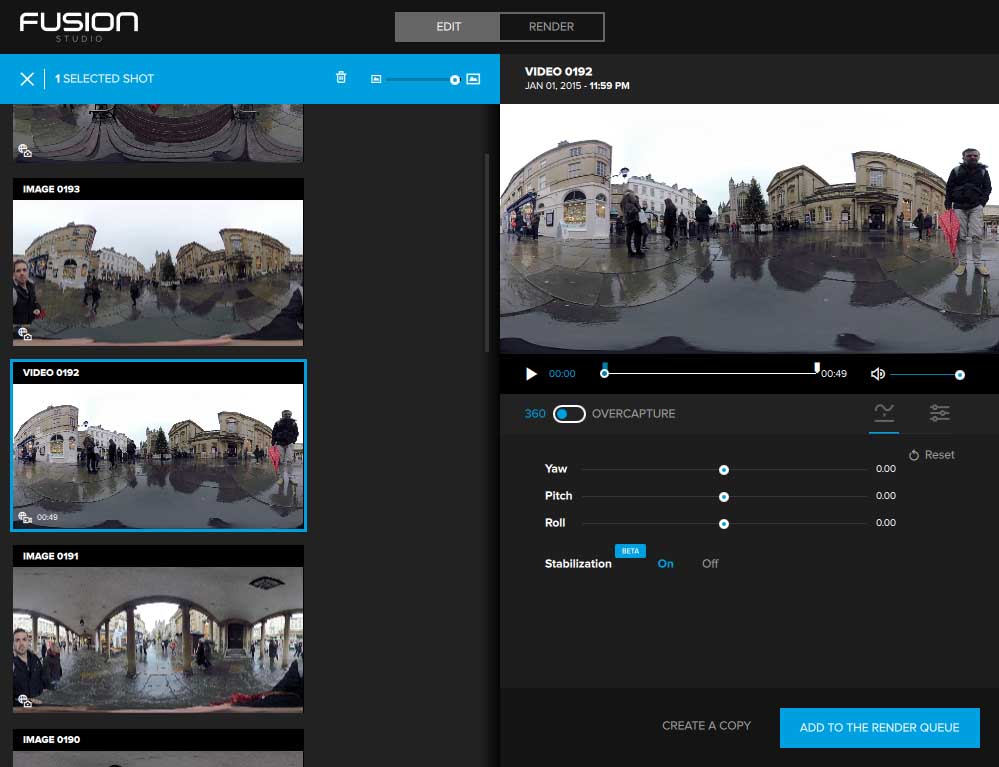The height and width of the screenshot is (767, 999).
Task: Adjust the thumbnail size slider handle
Action: 454,80
